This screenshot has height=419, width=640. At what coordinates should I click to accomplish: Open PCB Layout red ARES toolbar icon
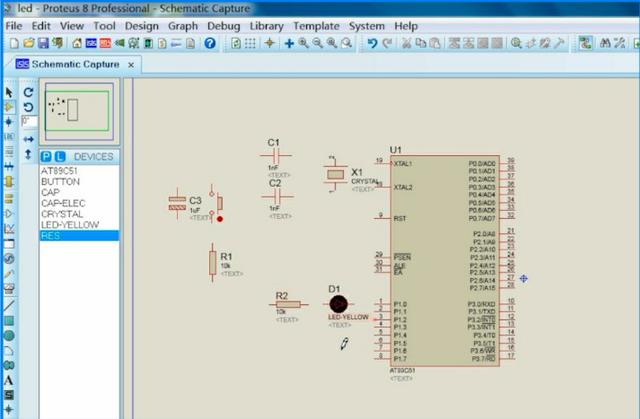(x=105, y=43)
